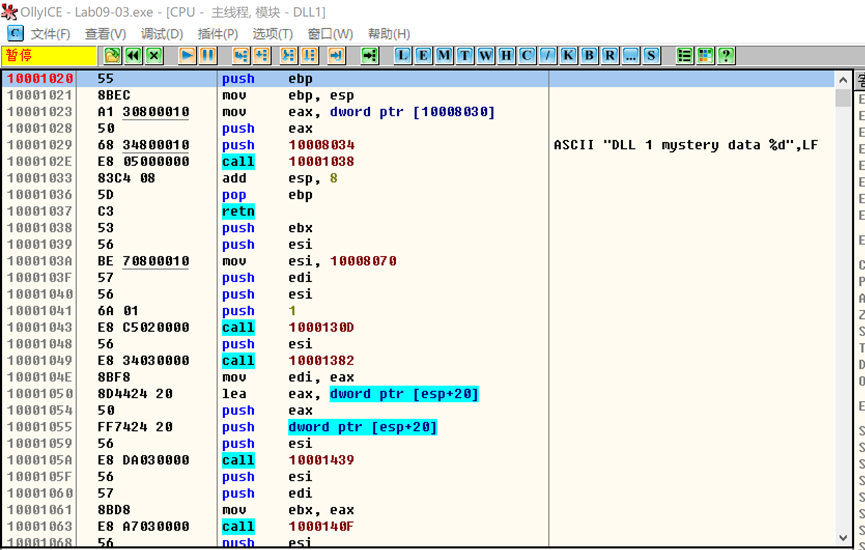Click the lea eax, dword ptr [esp+20] row

(x=418, y=394)
